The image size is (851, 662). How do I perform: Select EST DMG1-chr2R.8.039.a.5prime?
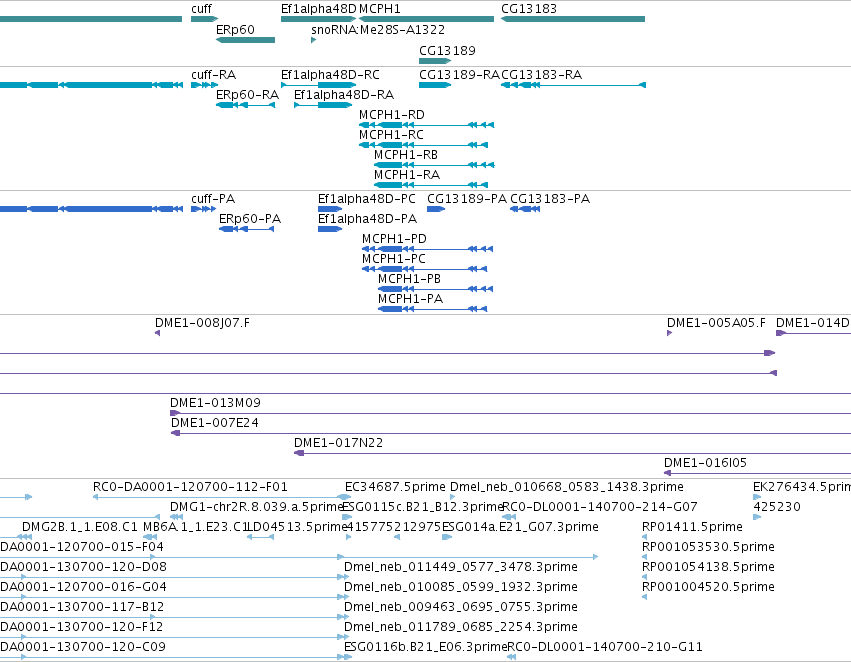[x=257, y=507]
